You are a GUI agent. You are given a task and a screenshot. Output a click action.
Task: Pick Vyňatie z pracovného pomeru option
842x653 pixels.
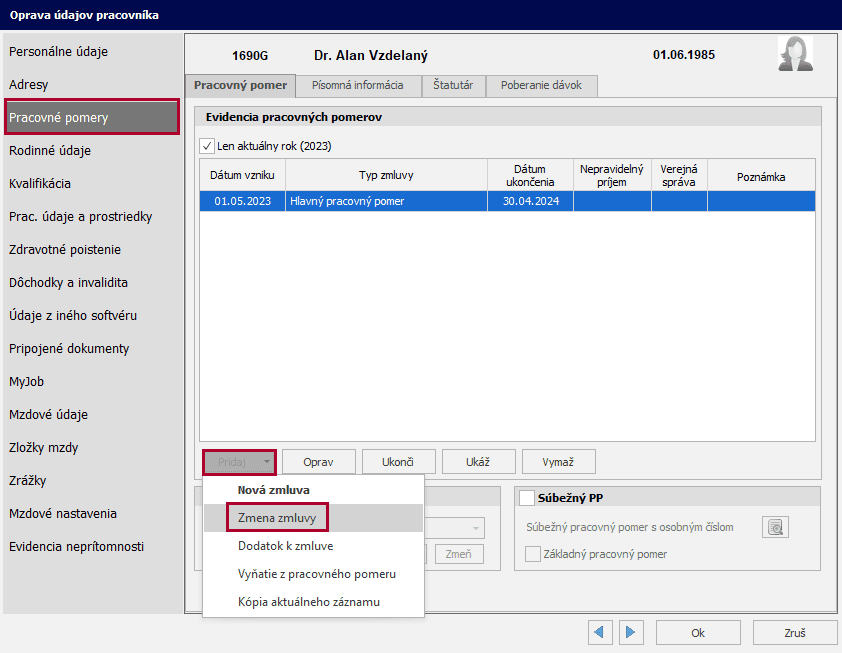(x=316, y=574)
